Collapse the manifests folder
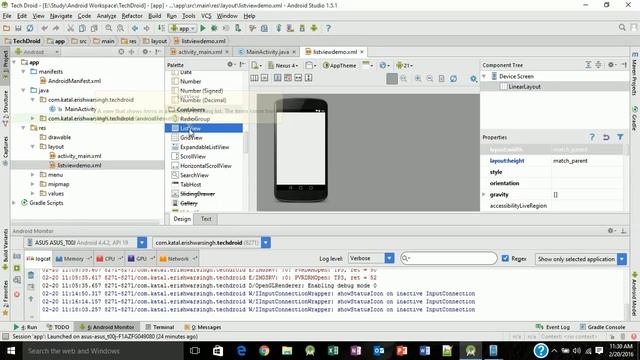 click(x=23, y=71)
